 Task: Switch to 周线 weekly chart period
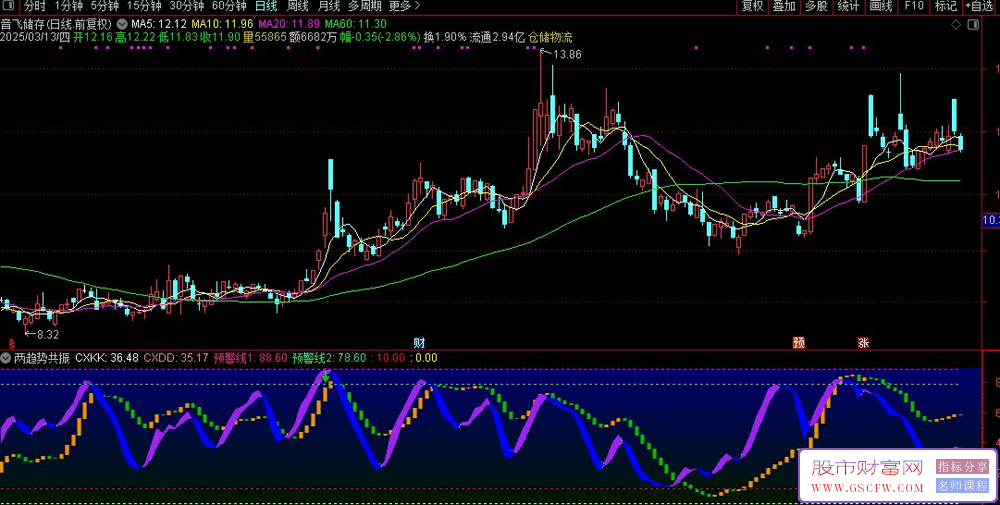click(x=298, y=6)
